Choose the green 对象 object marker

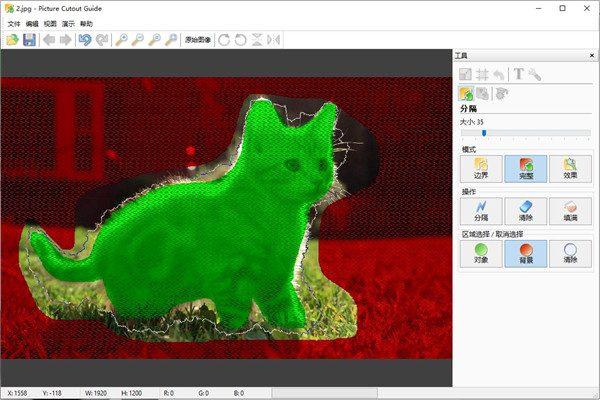click(x=481, y=253)
